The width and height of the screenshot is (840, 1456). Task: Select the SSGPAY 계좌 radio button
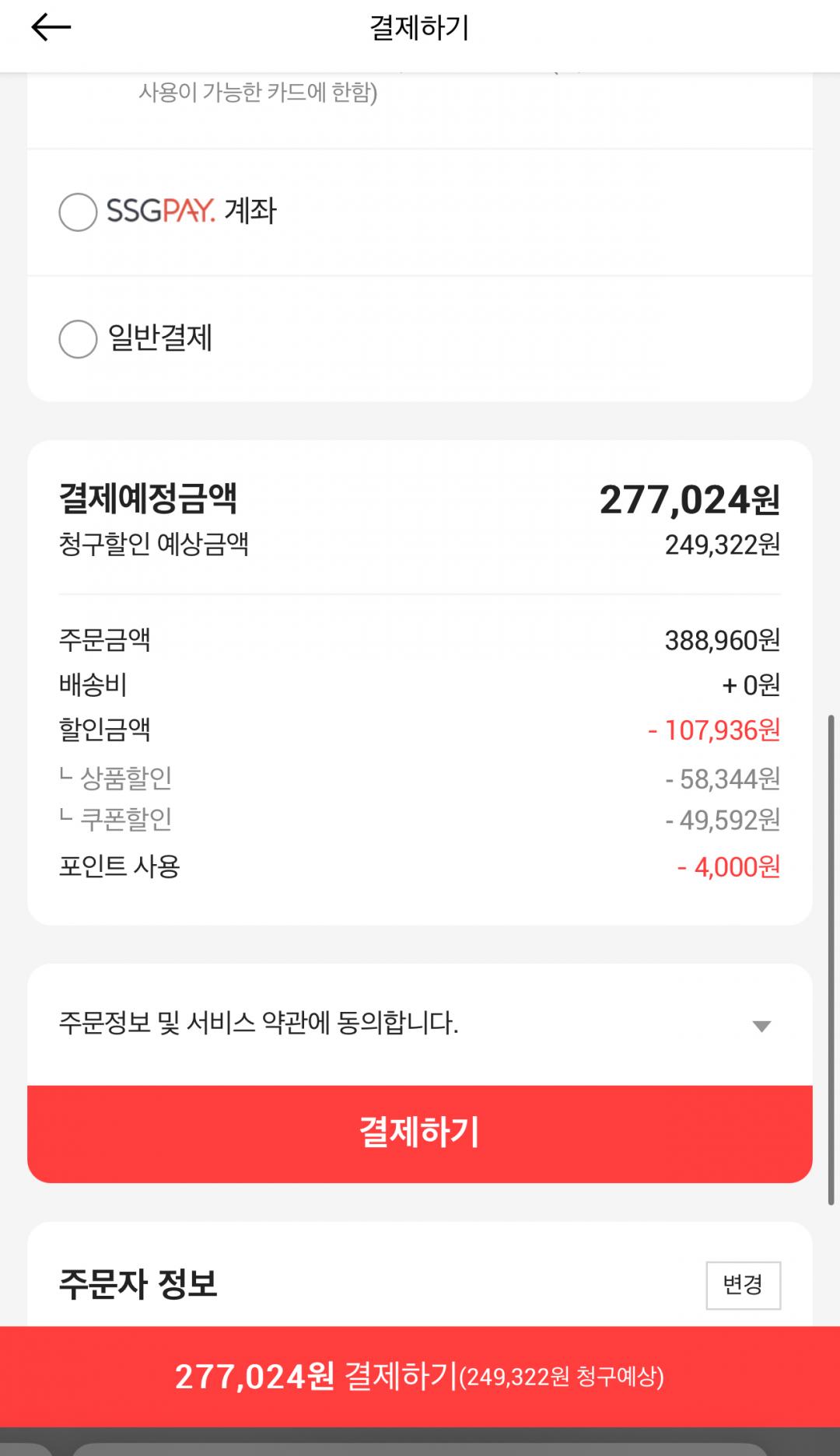point(78,212)
